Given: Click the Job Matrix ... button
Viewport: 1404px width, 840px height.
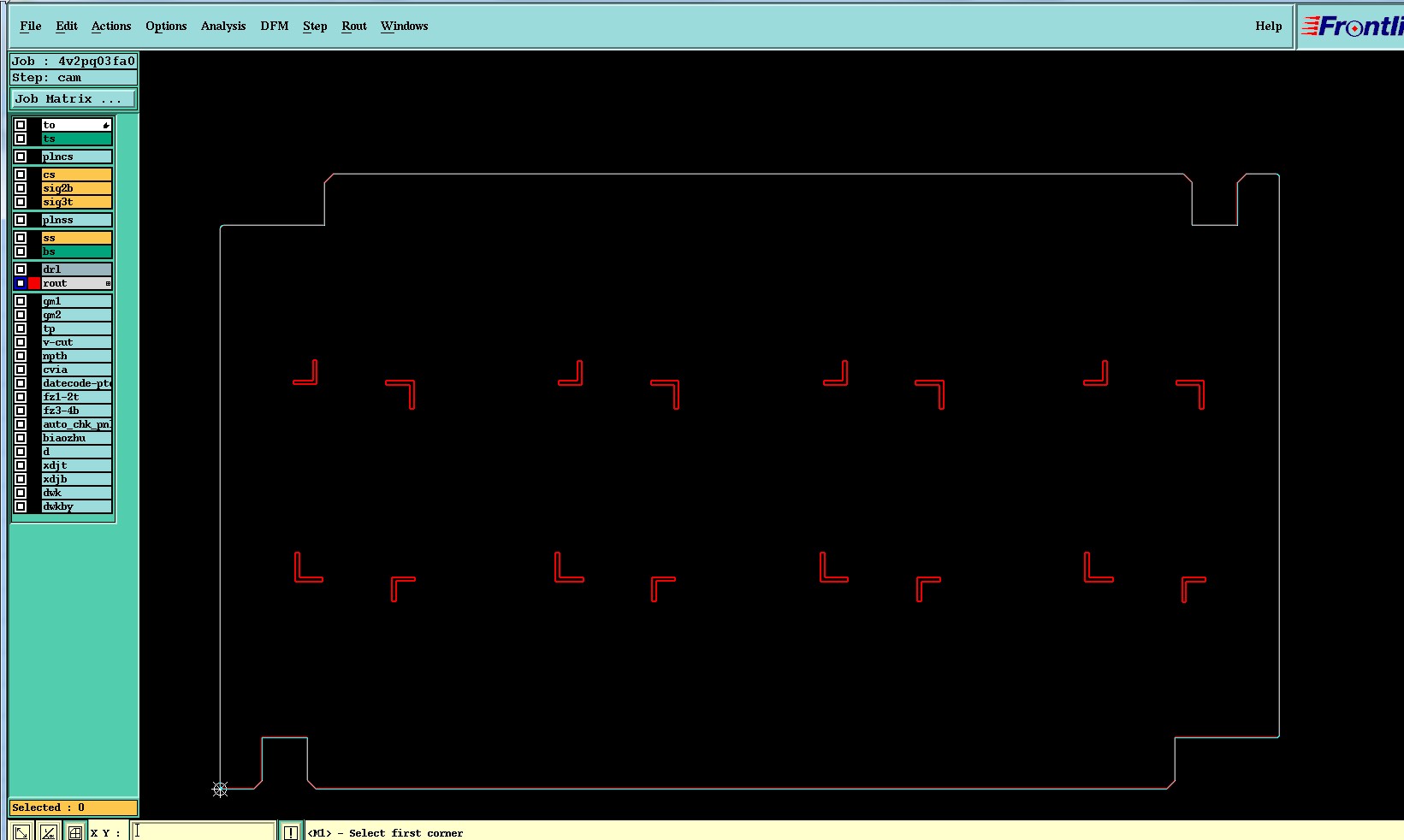Looking at the screenshot, I should click(x=73, y=99).
